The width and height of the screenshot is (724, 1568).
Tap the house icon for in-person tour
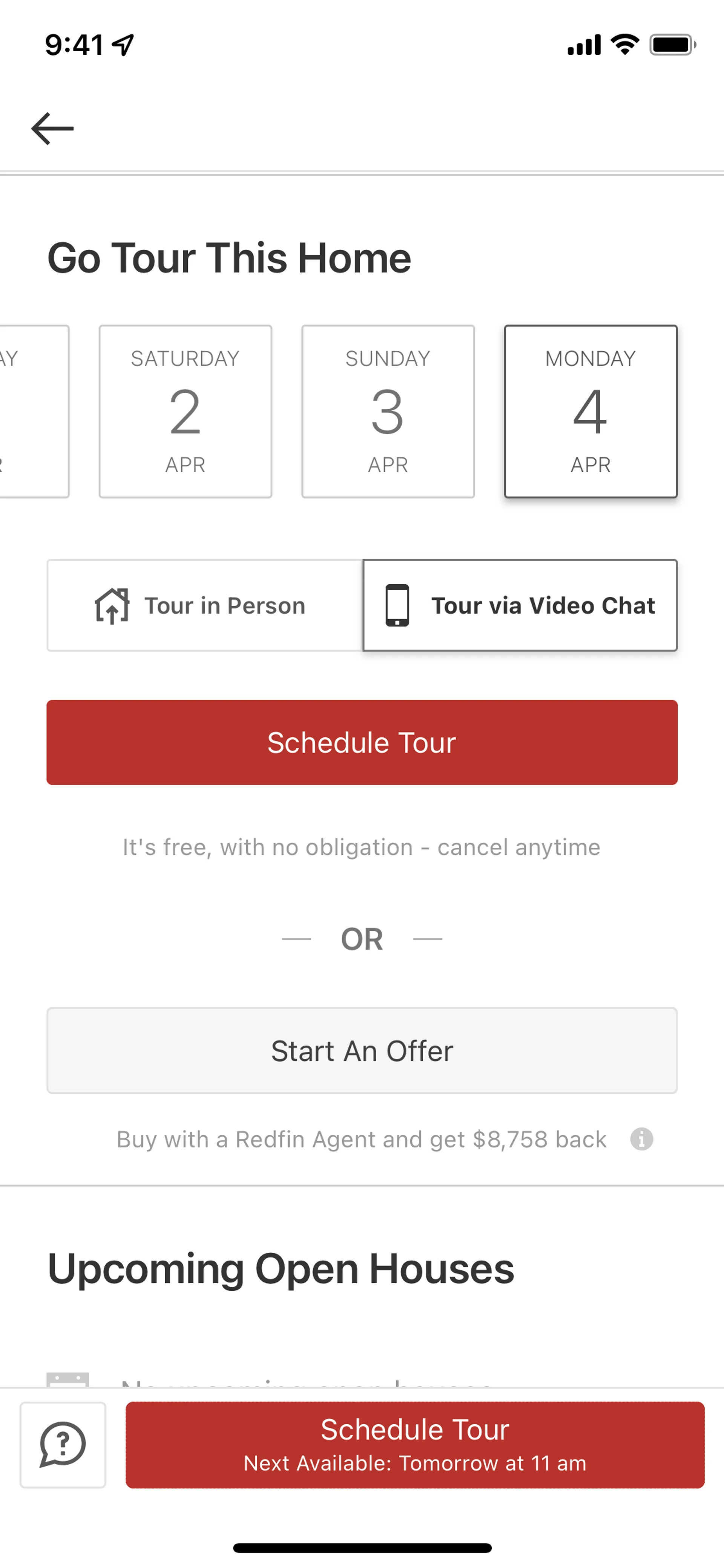pos(112,606)
